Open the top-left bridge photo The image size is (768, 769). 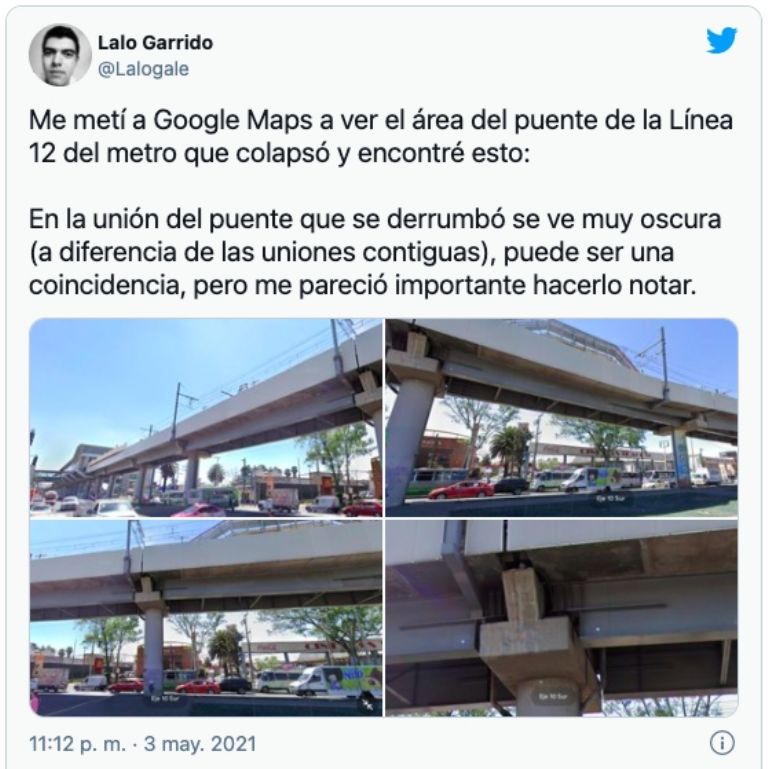pos(206,417)
